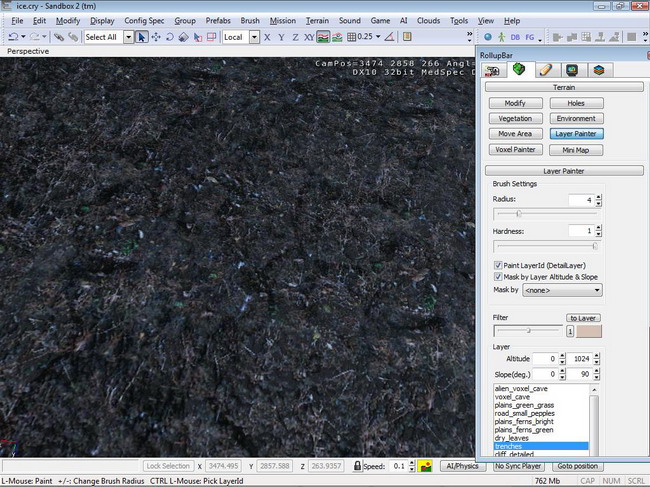Open the Undo history dropdown arrow

pyautogui.click(x=23, y=36)
